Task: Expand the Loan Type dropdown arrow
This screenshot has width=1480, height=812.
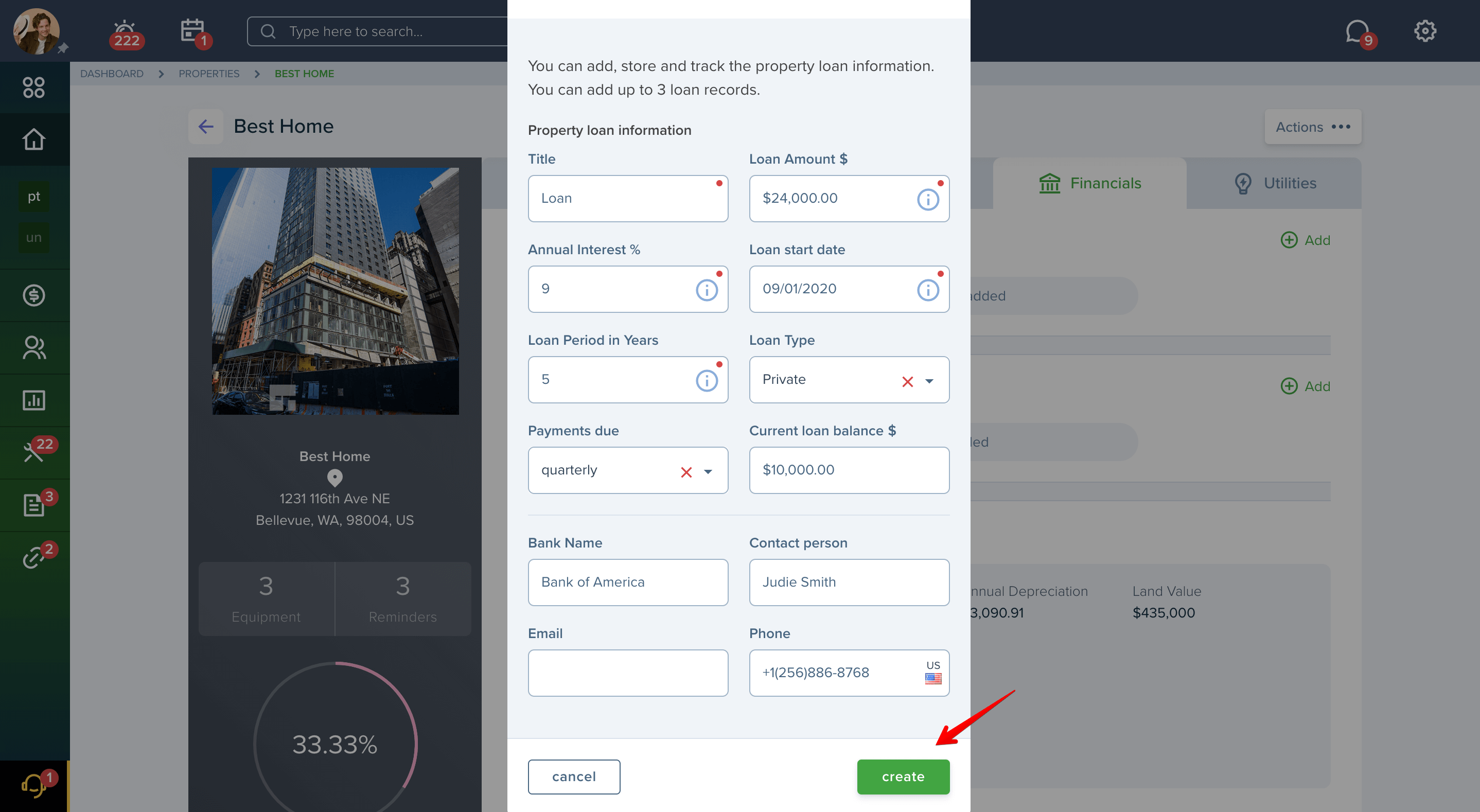Action: (x=929, y=381)
